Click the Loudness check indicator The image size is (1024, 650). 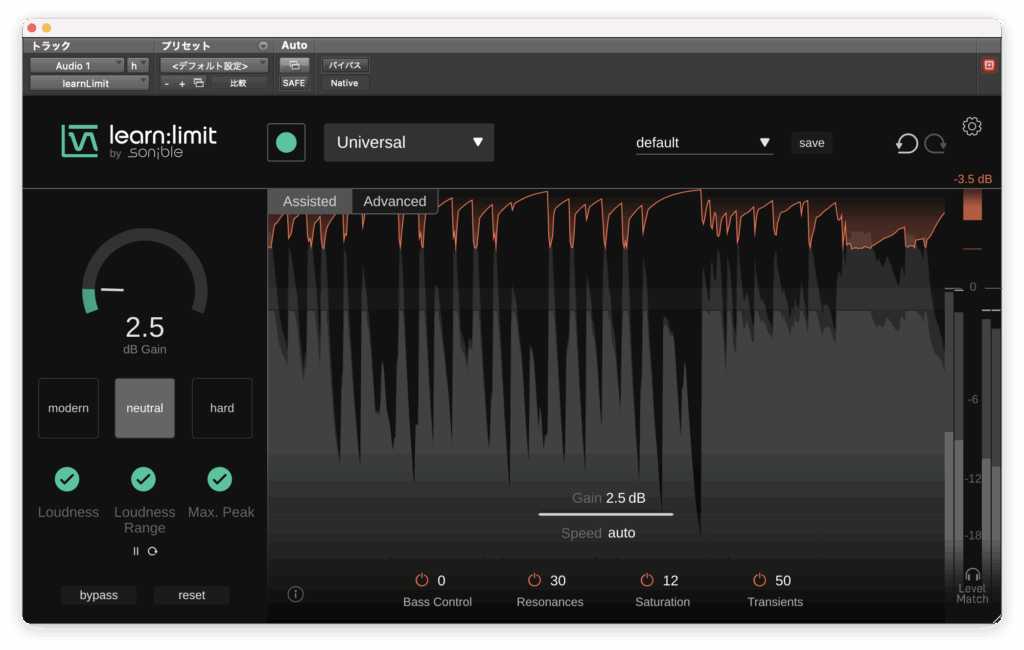67,479
